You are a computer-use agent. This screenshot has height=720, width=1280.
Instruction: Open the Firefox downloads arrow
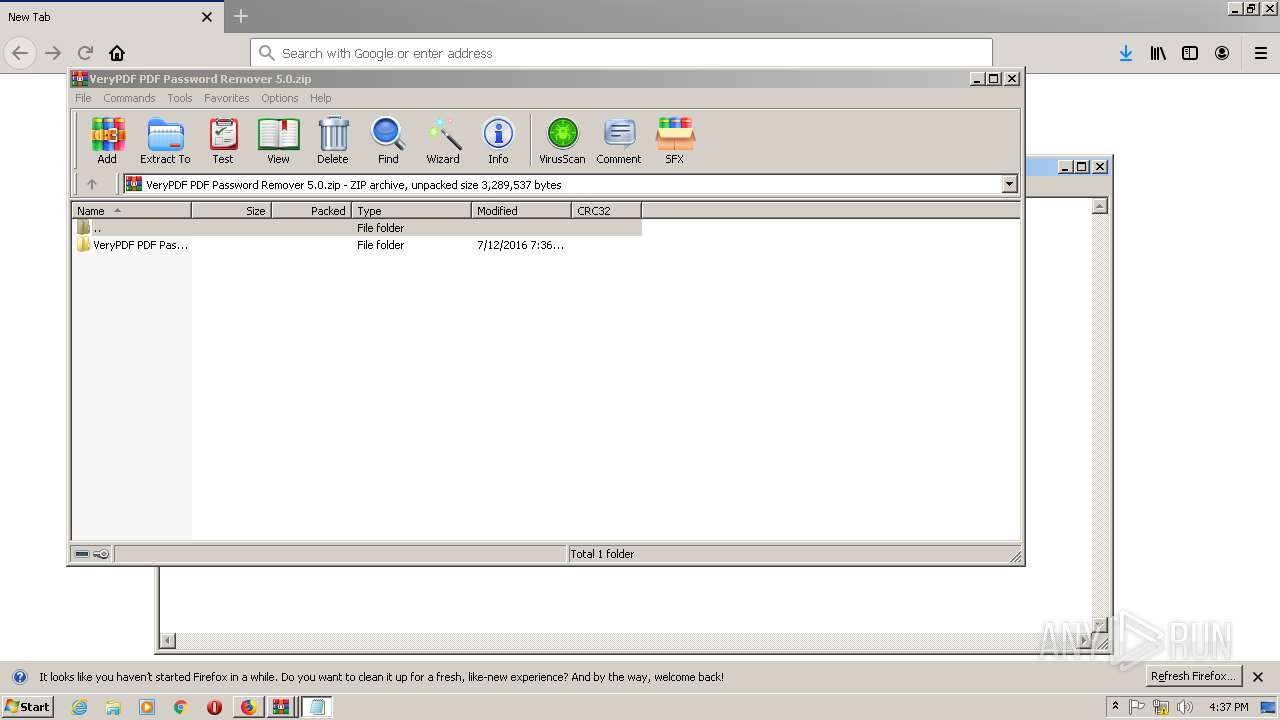click(x=1126, y=53)
